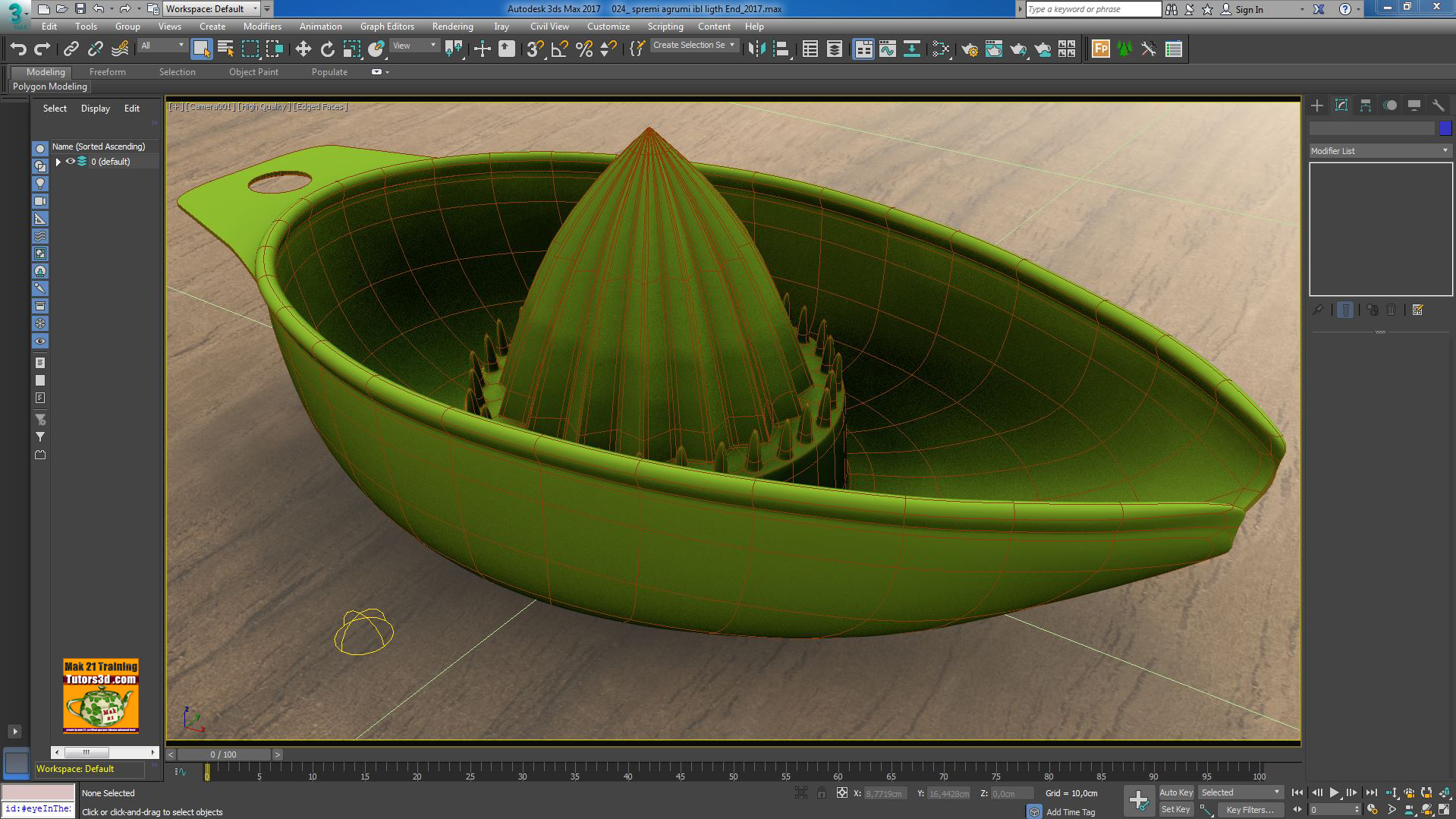
Task: Click inside the keyword search field
Action: (1093, 9)
